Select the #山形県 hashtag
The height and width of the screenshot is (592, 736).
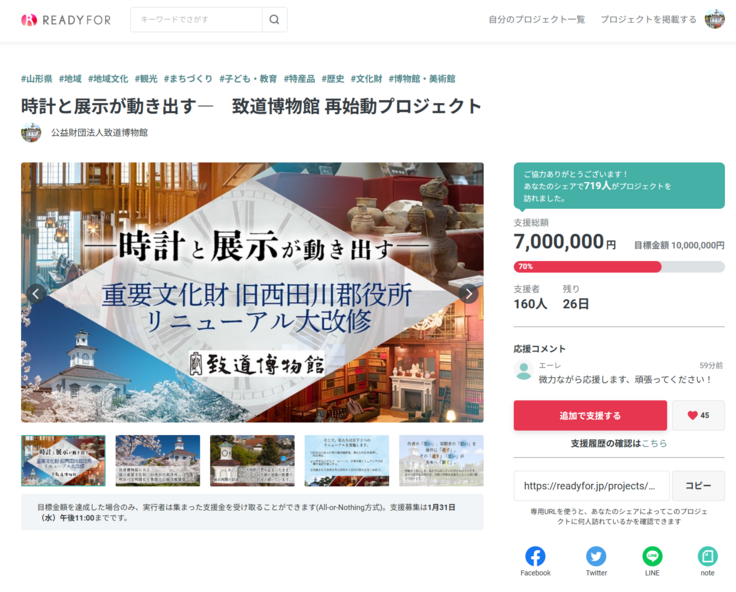(37, 79)
